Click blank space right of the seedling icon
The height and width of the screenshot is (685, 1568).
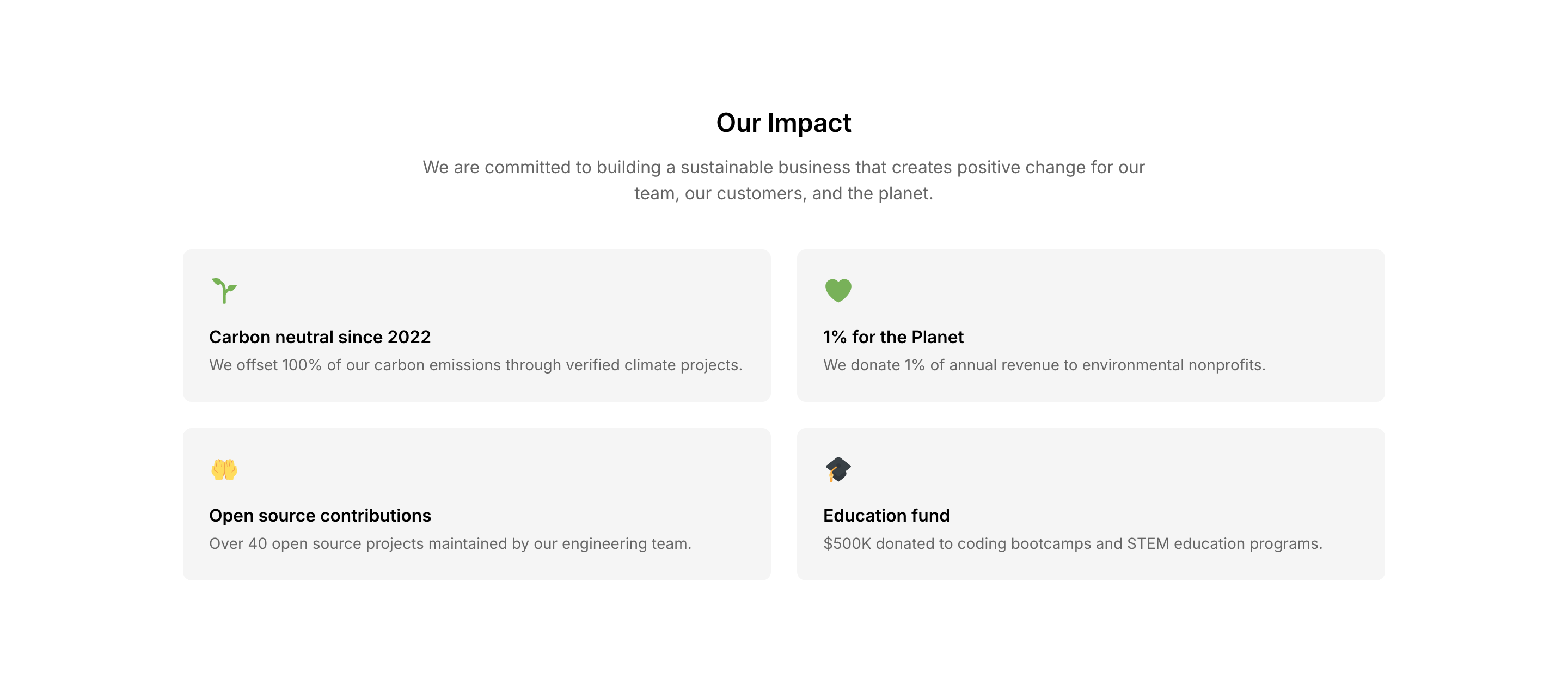tap(487, 290)
